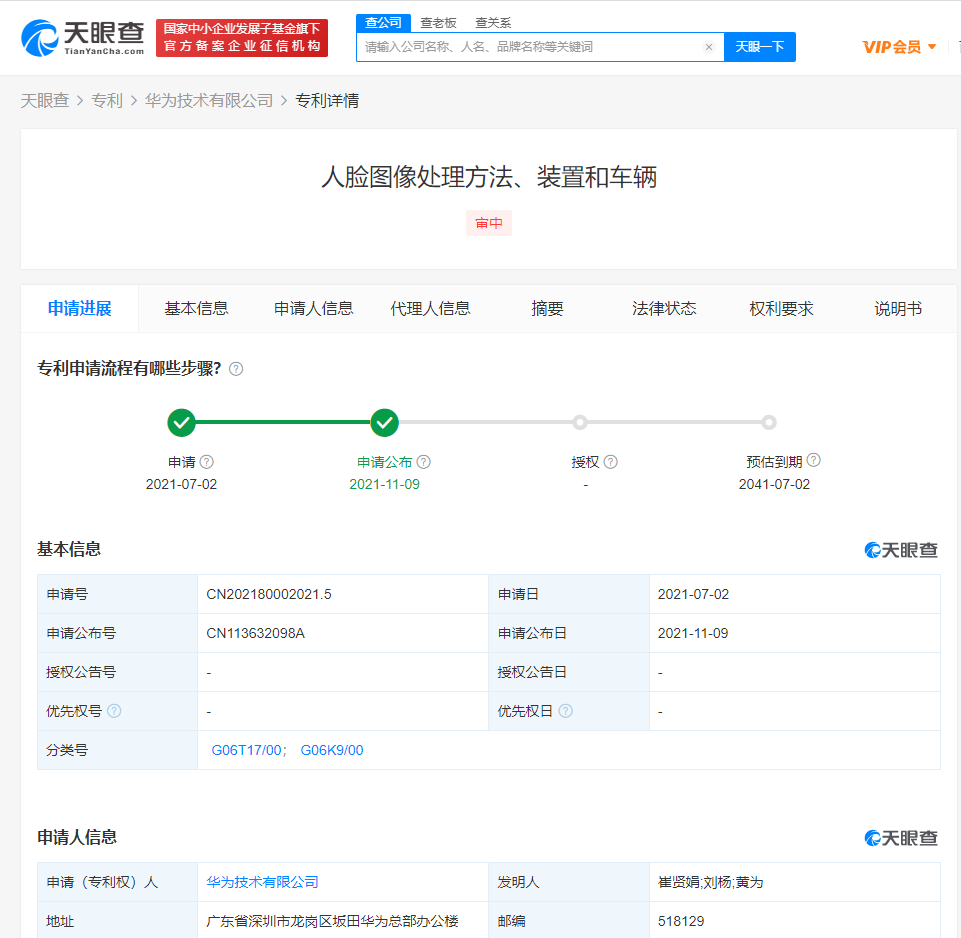Select the 代理人信息 tab
Image resolution: width=961 pixels, height=938 pixels.
430,308
